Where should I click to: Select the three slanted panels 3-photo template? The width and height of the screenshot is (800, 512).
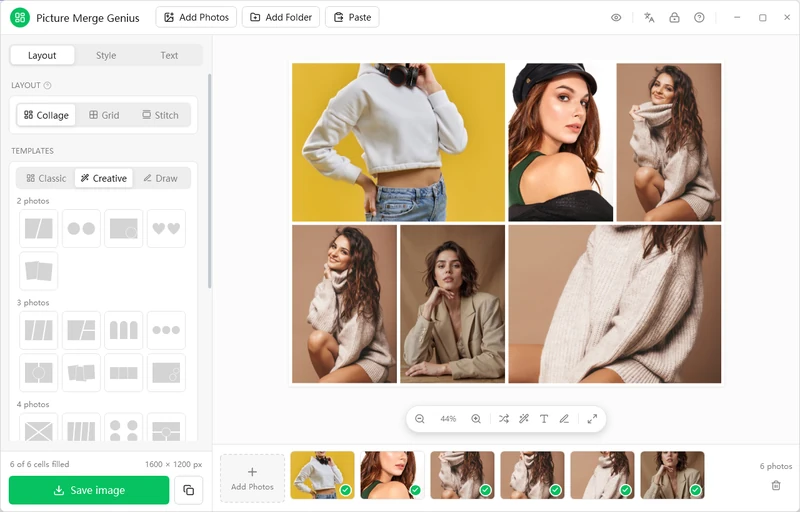39,330
